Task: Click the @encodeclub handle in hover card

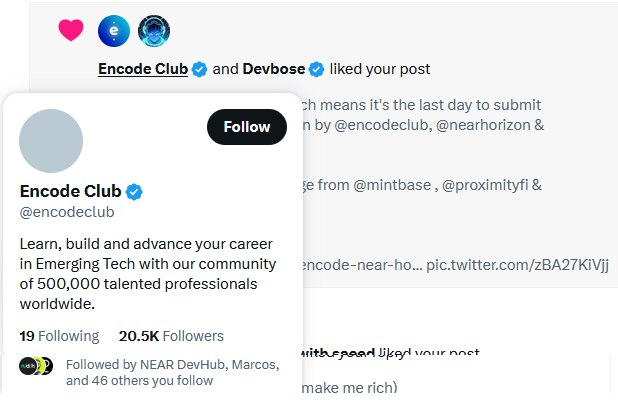Action: [x=67, y=211]
